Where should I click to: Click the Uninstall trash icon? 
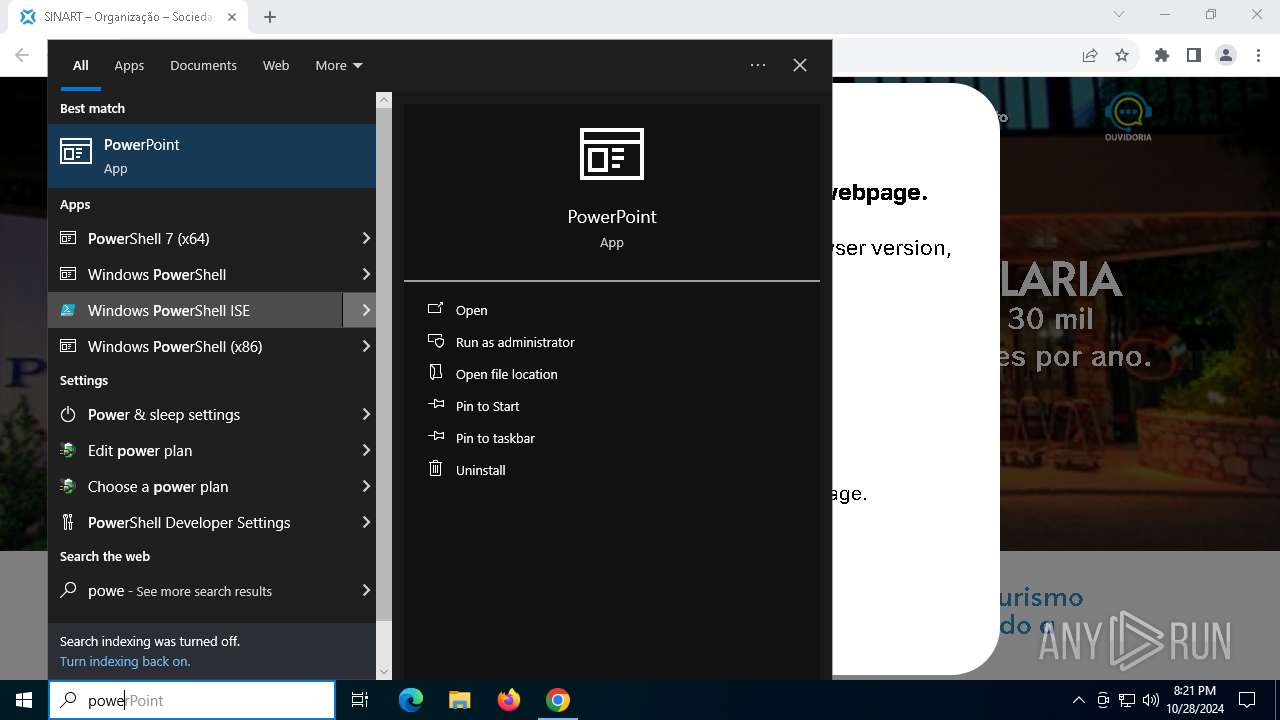pyautogui.click(x=435, y=469)
